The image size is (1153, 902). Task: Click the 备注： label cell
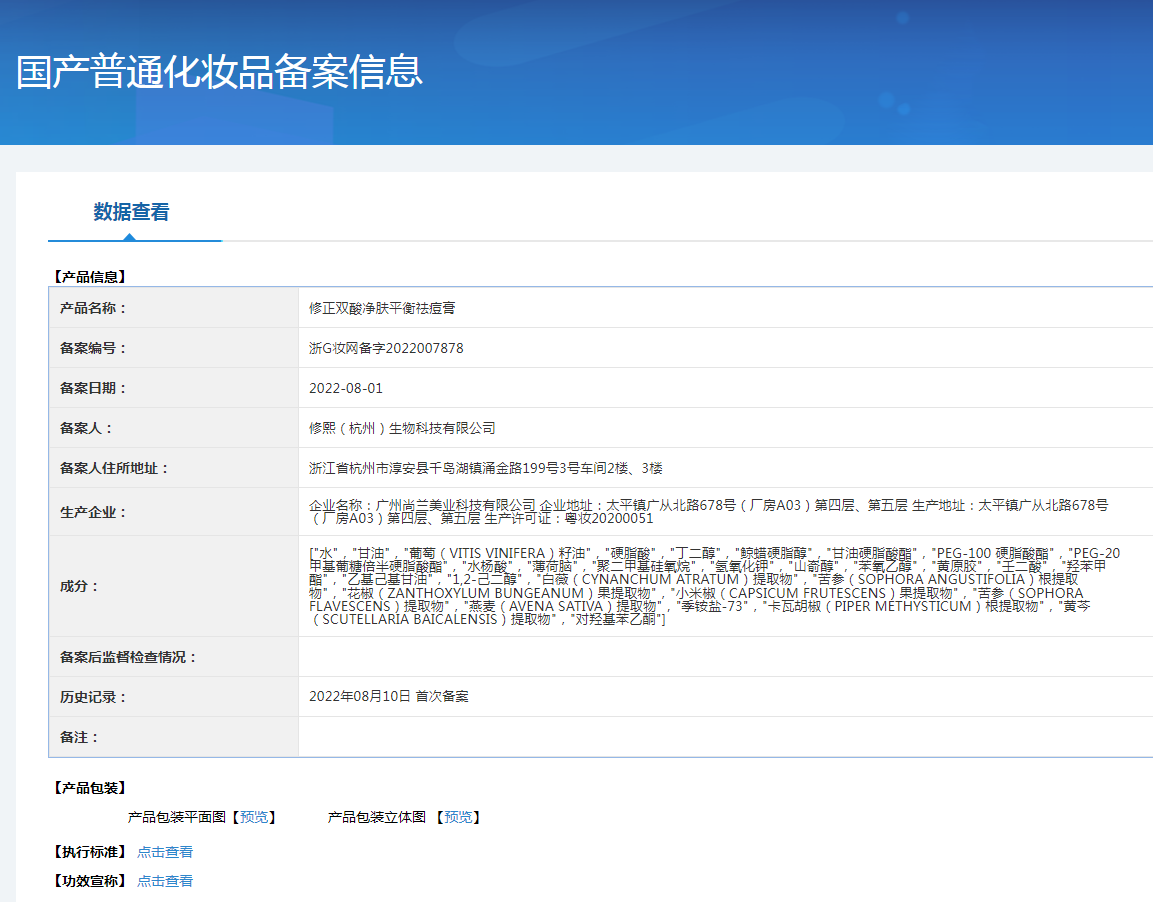[174, 737]
